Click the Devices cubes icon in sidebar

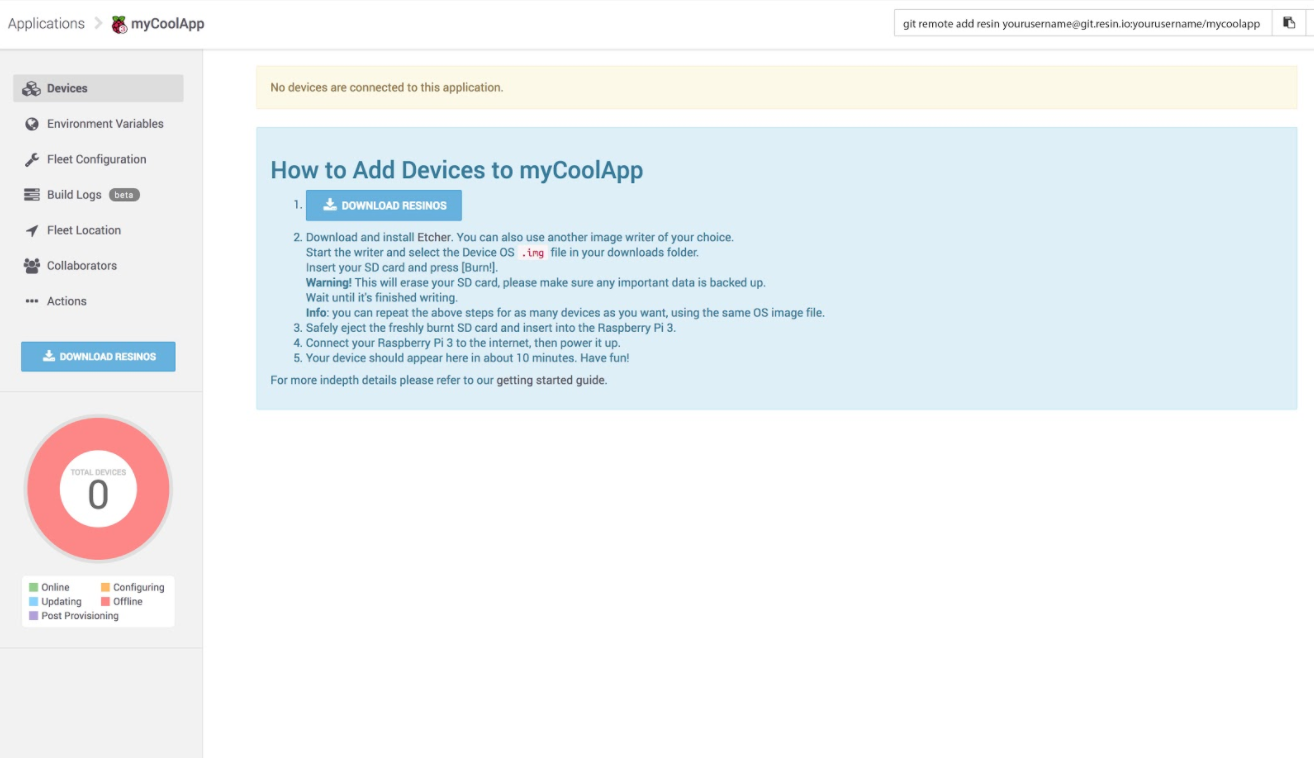pyautogui.click(x=31, y=89)
